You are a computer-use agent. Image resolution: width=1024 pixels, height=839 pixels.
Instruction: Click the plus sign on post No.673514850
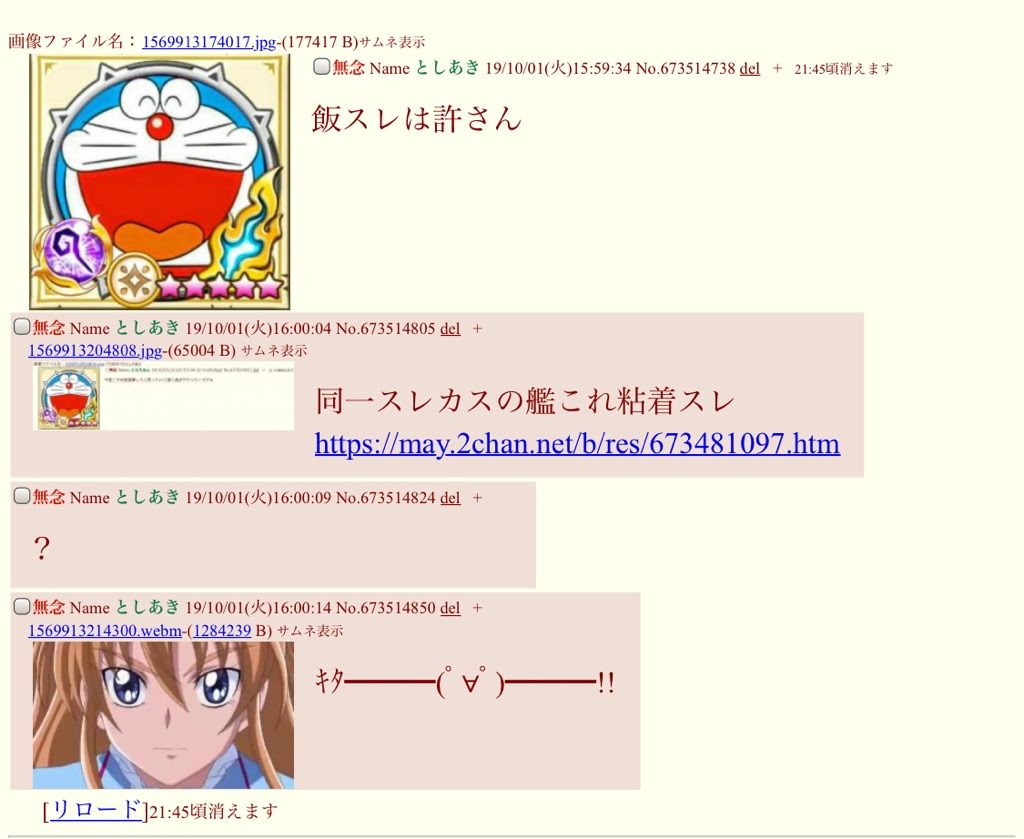coord(477,609)
